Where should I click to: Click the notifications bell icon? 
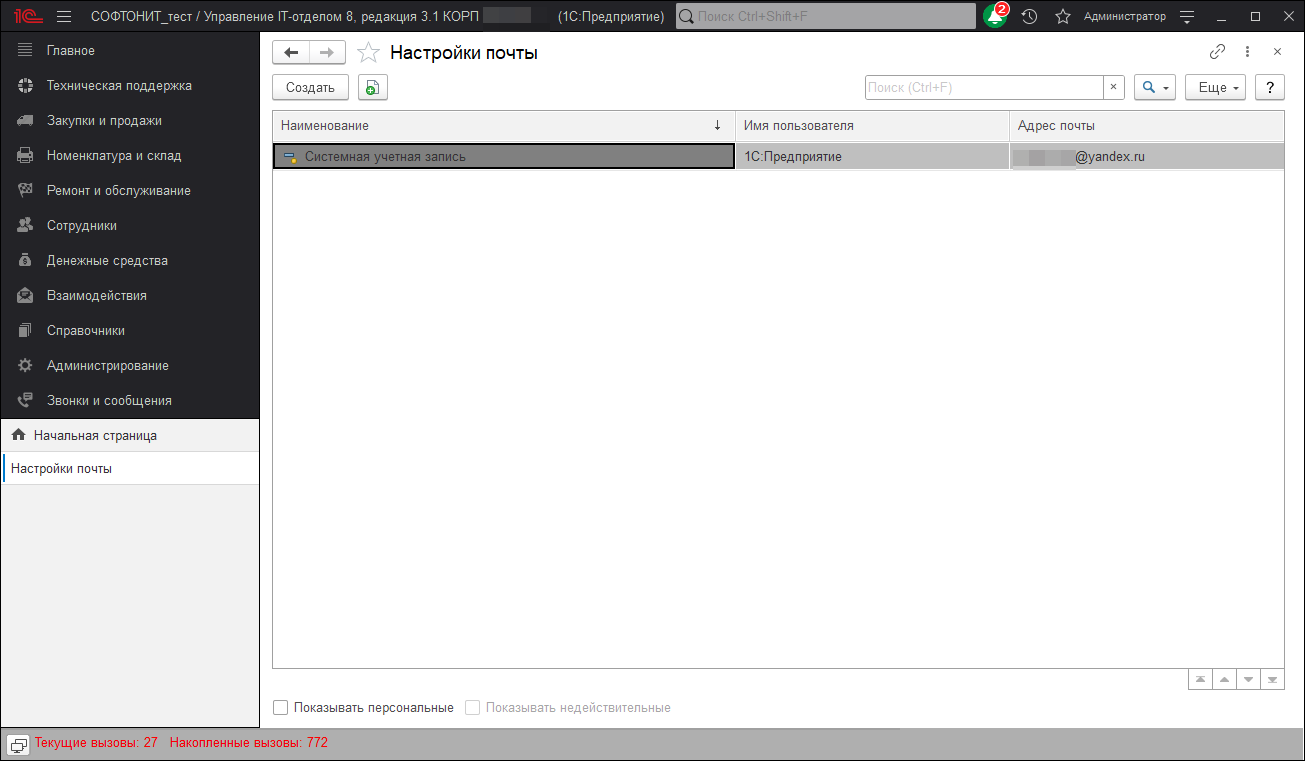coord(994,16)
